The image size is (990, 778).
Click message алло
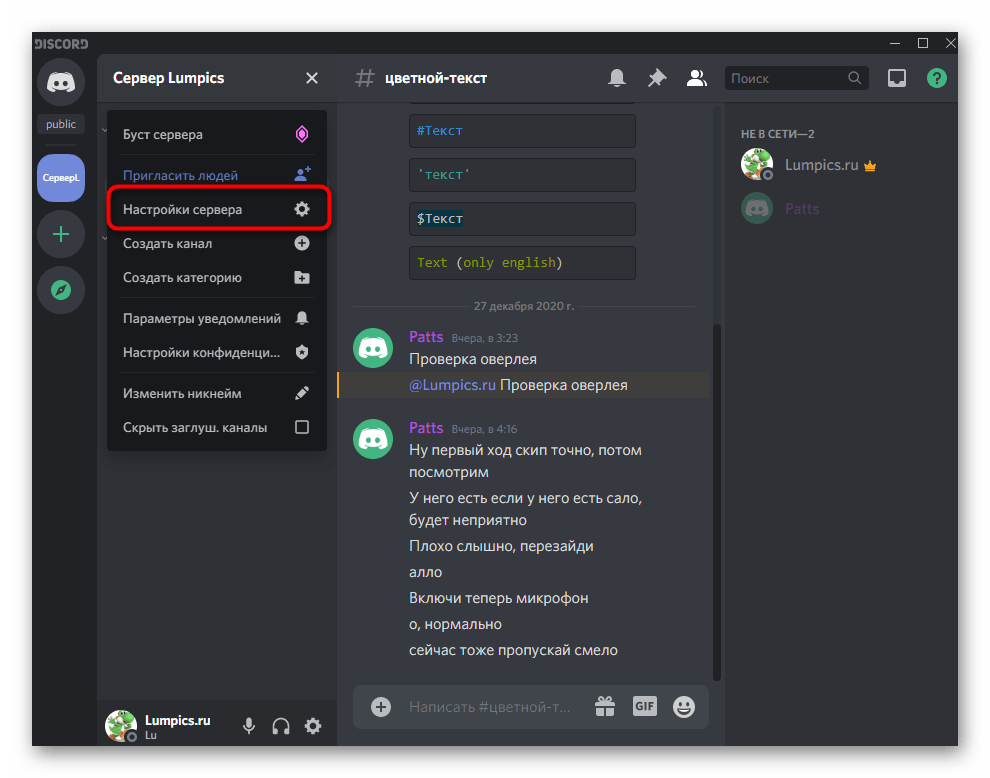coord(426,572)
